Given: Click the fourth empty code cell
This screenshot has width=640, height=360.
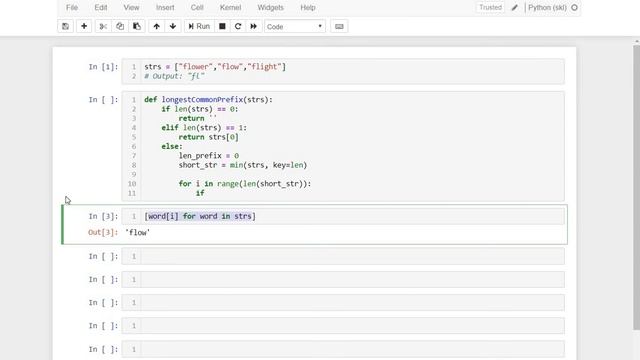Looking at the screenshot, I should [x=343, y=326].
